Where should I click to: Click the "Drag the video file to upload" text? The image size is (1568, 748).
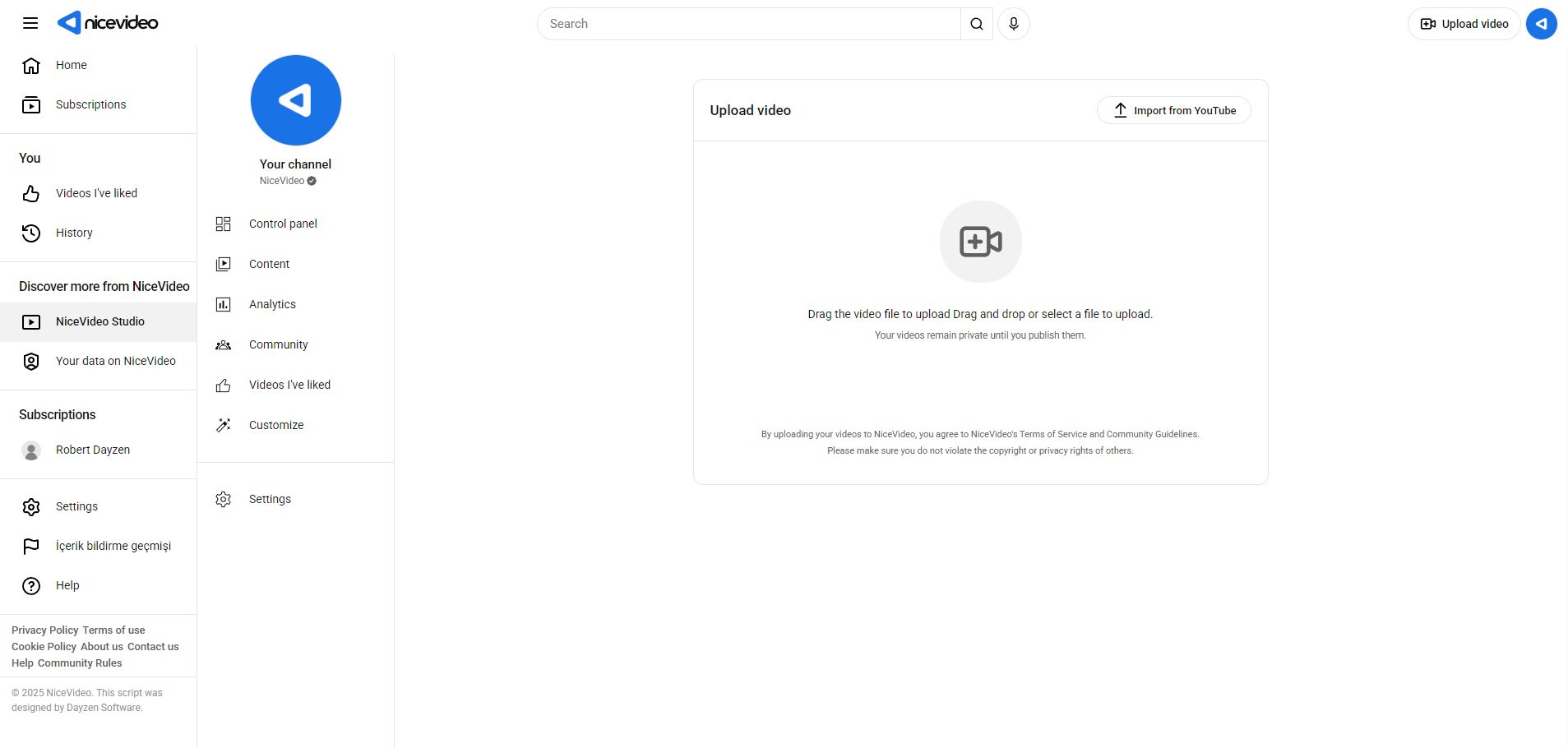pyautogui.click(x=980, y=314)
